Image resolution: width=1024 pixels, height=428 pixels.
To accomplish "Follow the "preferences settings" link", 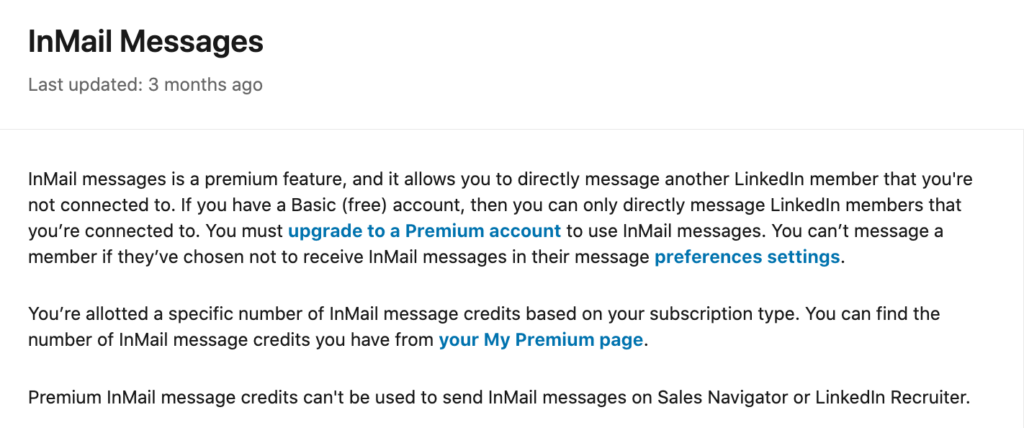I will 747,257.
